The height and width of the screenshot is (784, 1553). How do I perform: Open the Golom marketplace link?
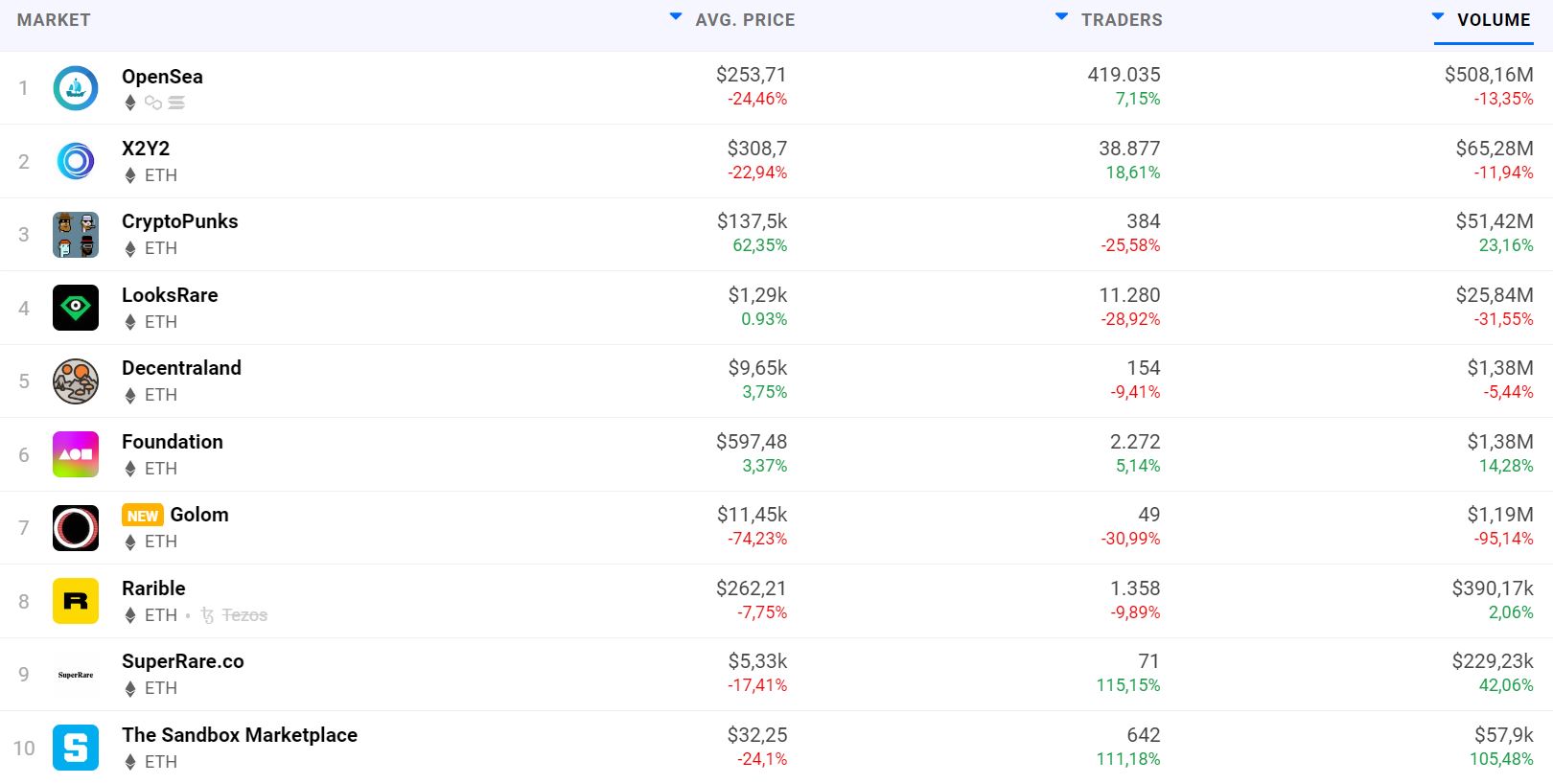pyautogui.click(x=199, y=515)
